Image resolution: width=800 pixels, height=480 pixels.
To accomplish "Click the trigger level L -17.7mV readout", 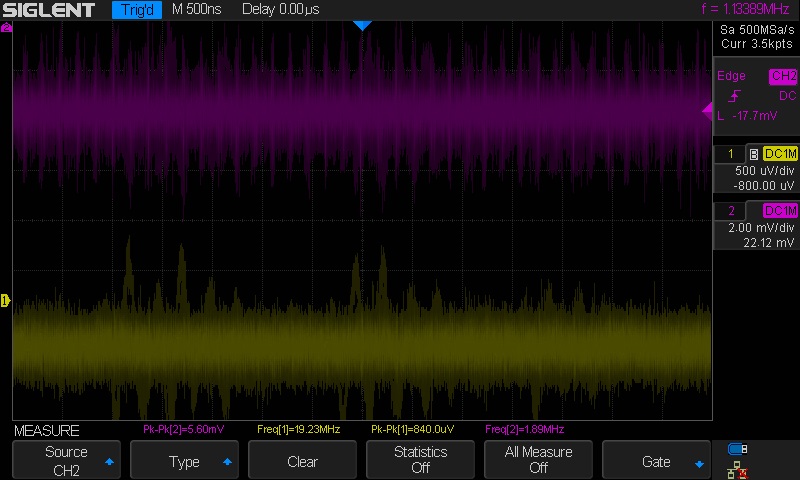I will pos(747,116).
